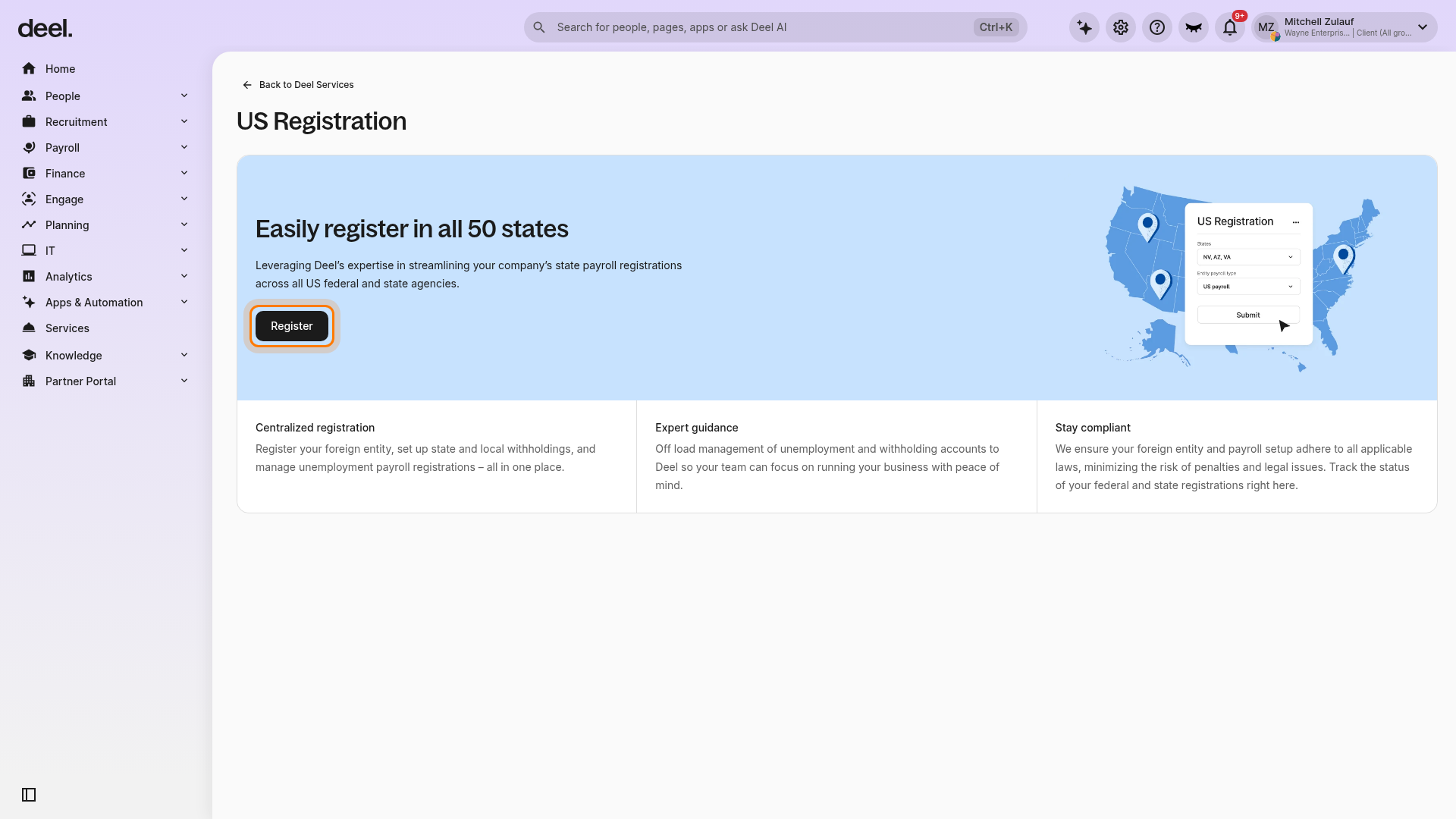Click the Payroll icon in sidebar
This screenshot has width=1456, height=819.
click(29, 148)
